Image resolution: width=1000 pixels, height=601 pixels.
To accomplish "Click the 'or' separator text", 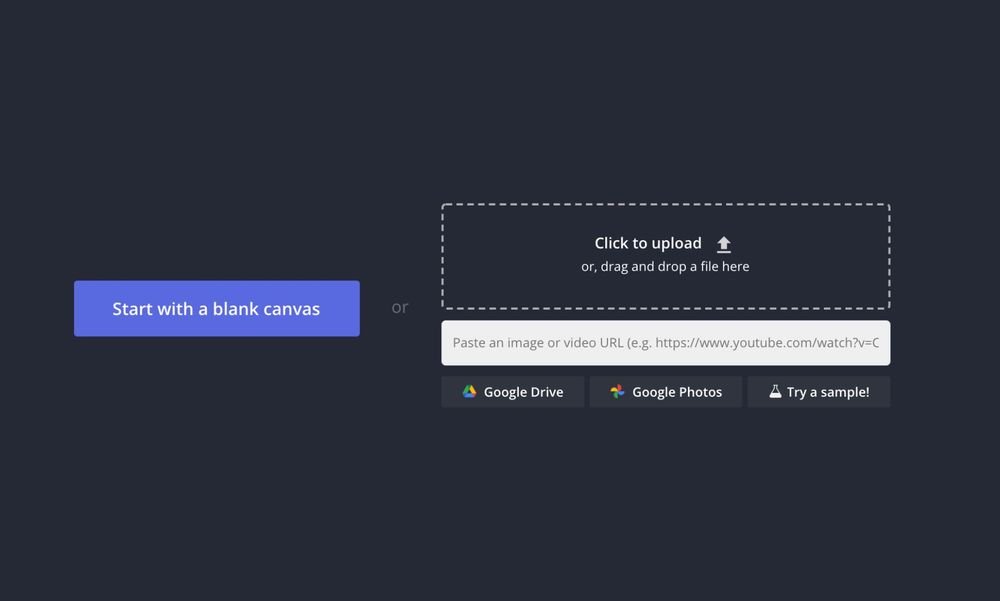I will [400, 307].
